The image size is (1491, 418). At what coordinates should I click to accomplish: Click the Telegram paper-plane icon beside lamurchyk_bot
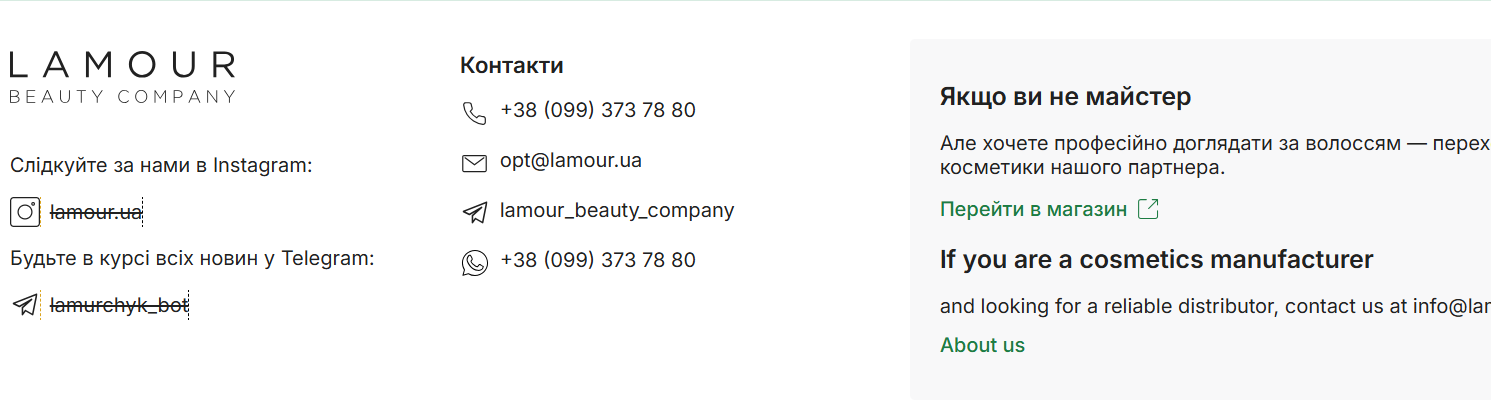pos(25,305)
